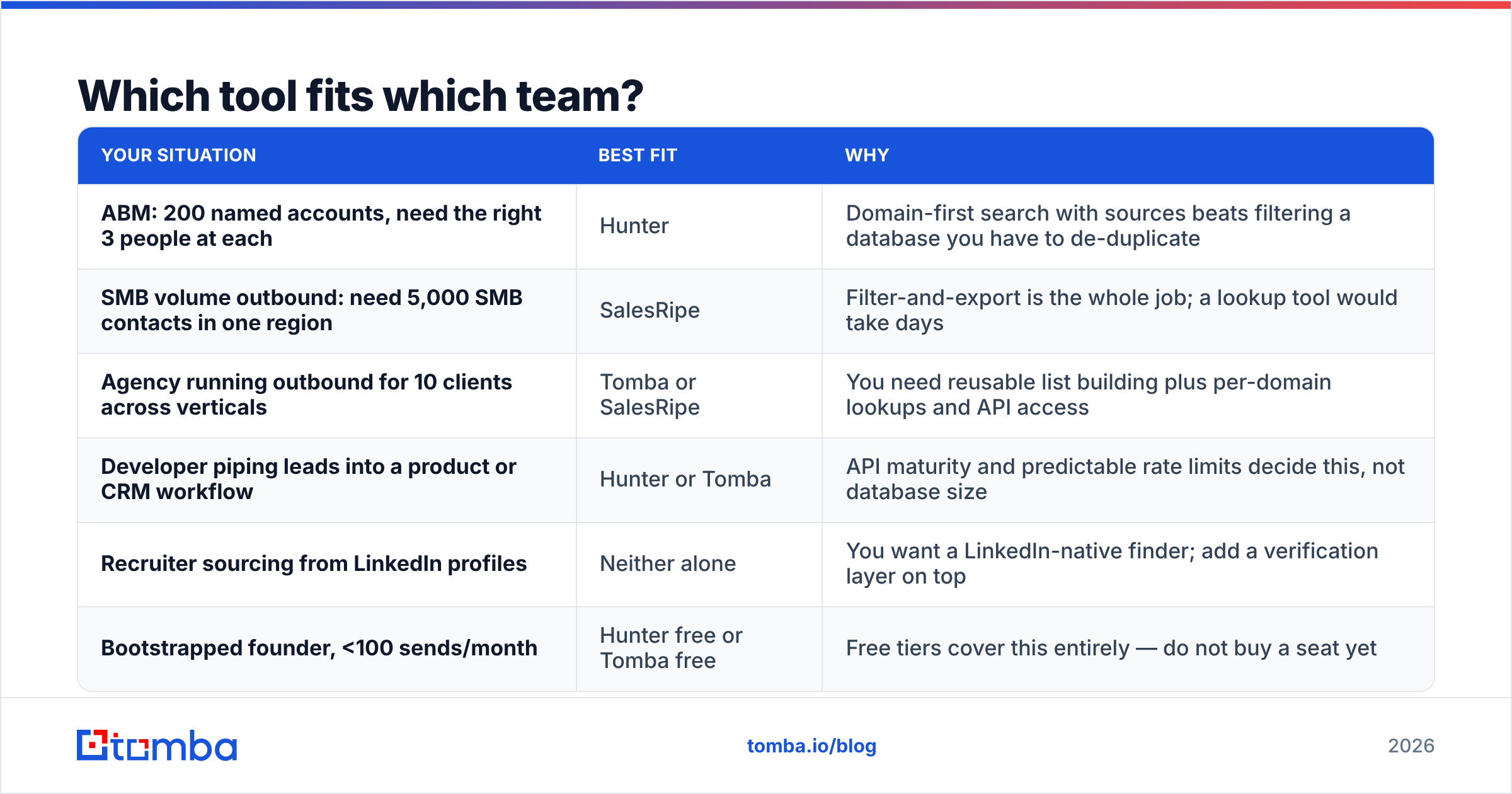Click the 'SMB volume outbound' situation cell
The height and width of the screenshot is (794, 1512).
tap(327, 311)
